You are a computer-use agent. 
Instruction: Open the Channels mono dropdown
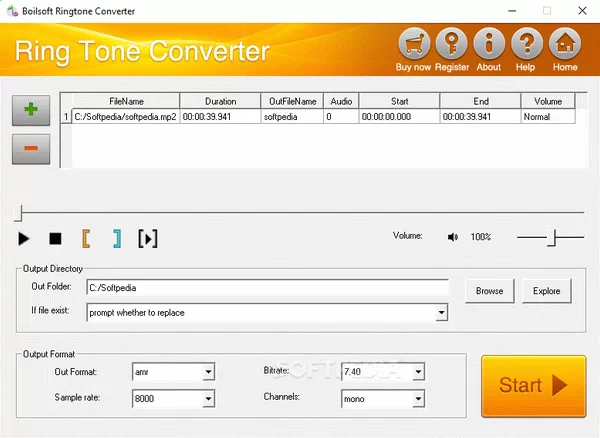pyautogui.click(x=418, y=399)
